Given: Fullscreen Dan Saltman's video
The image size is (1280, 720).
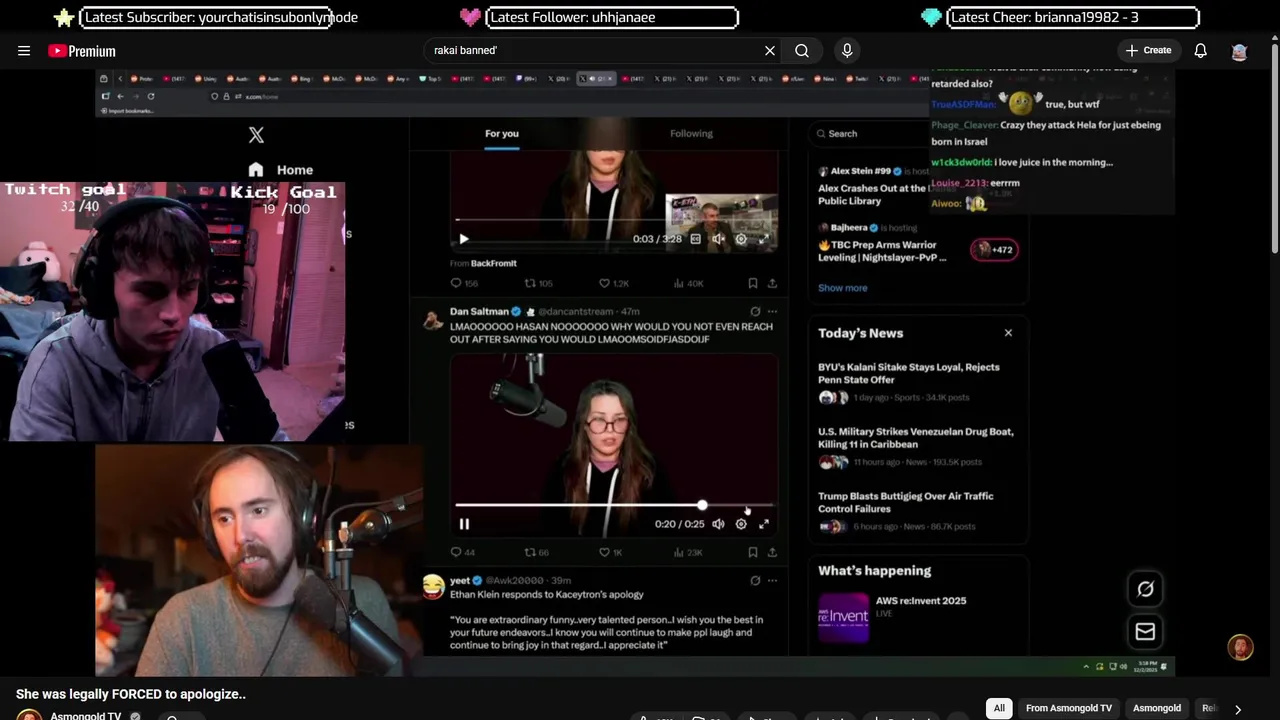Looking at the screenshot, I should pos(764,524).
